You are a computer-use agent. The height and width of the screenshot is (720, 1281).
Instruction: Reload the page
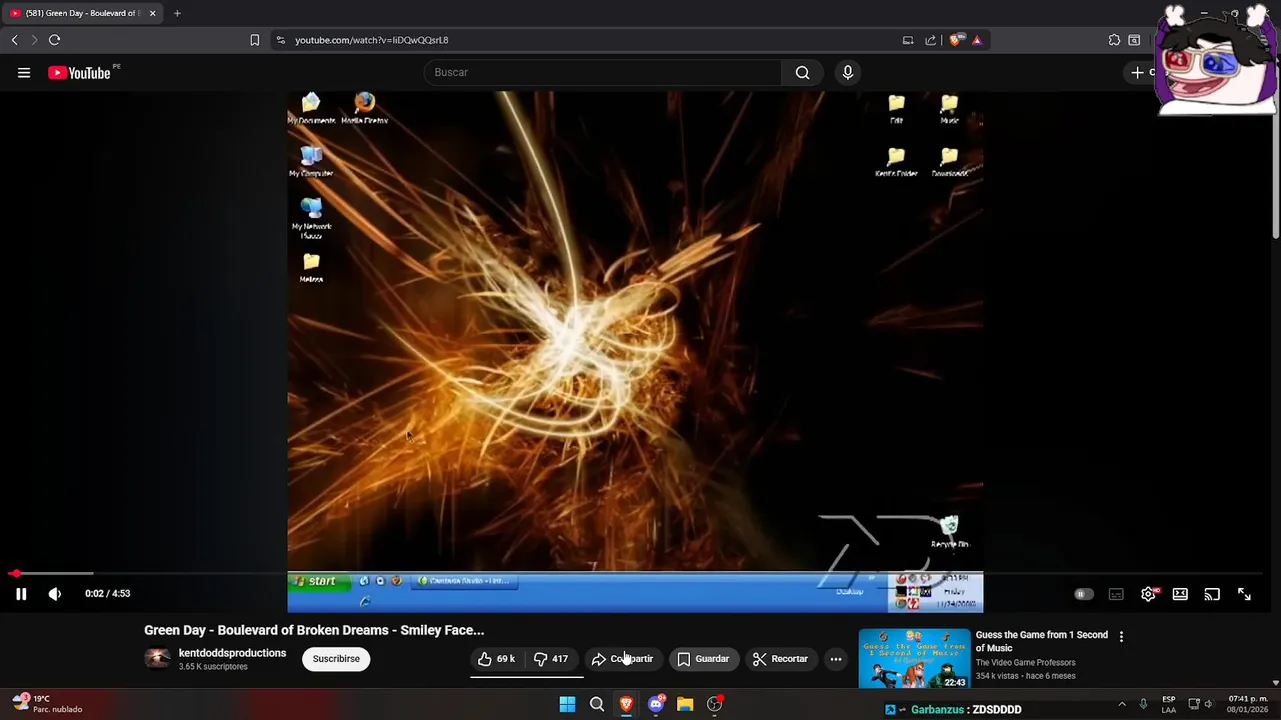click(55, 40)
